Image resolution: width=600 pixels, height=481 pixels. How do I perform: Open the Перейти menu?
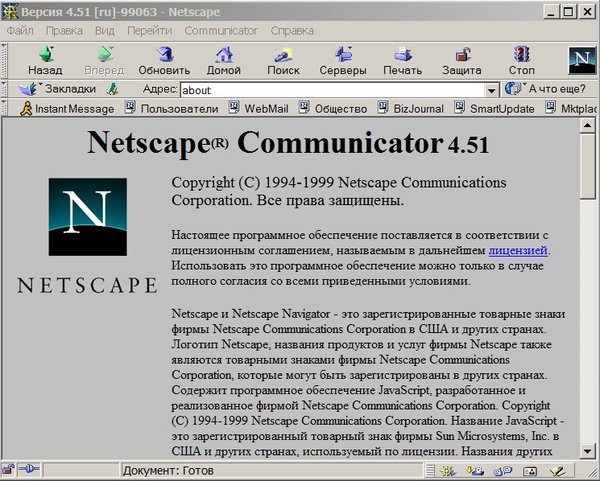tap(150, 31)
